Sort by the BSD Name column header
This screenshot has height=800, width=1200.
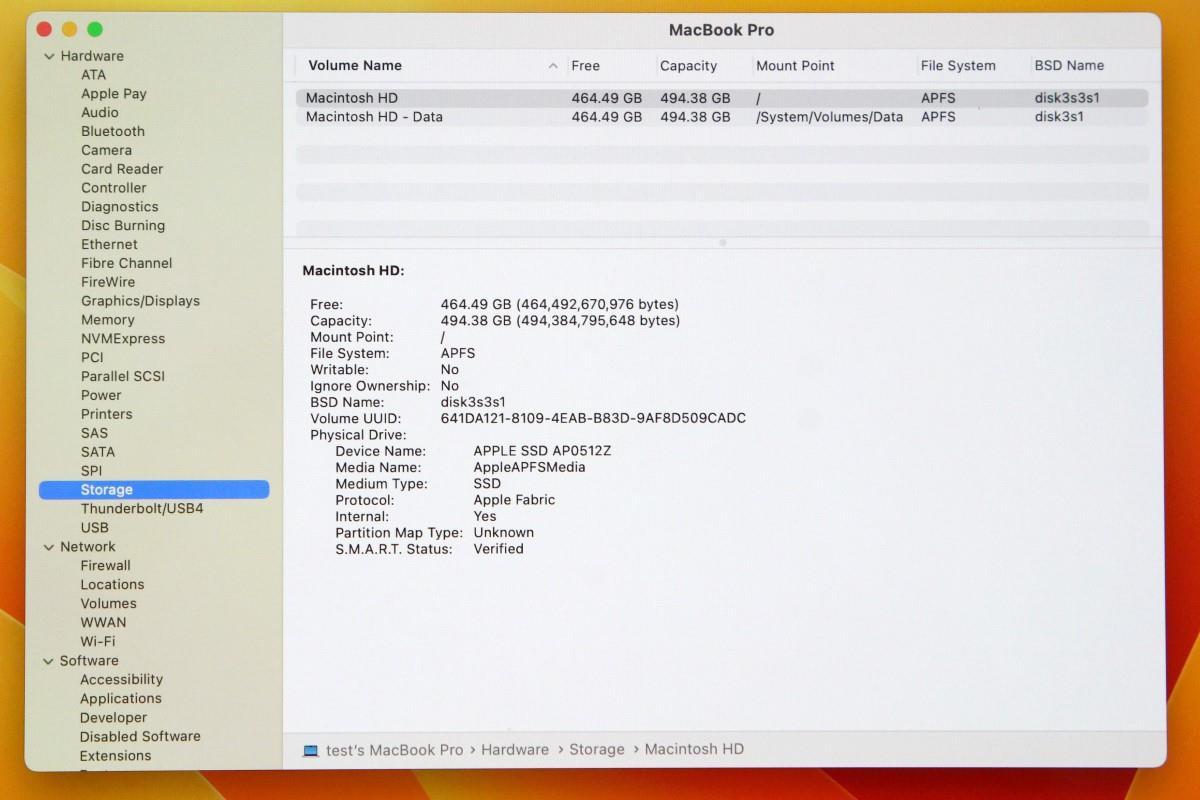(x=1070, y=66)
